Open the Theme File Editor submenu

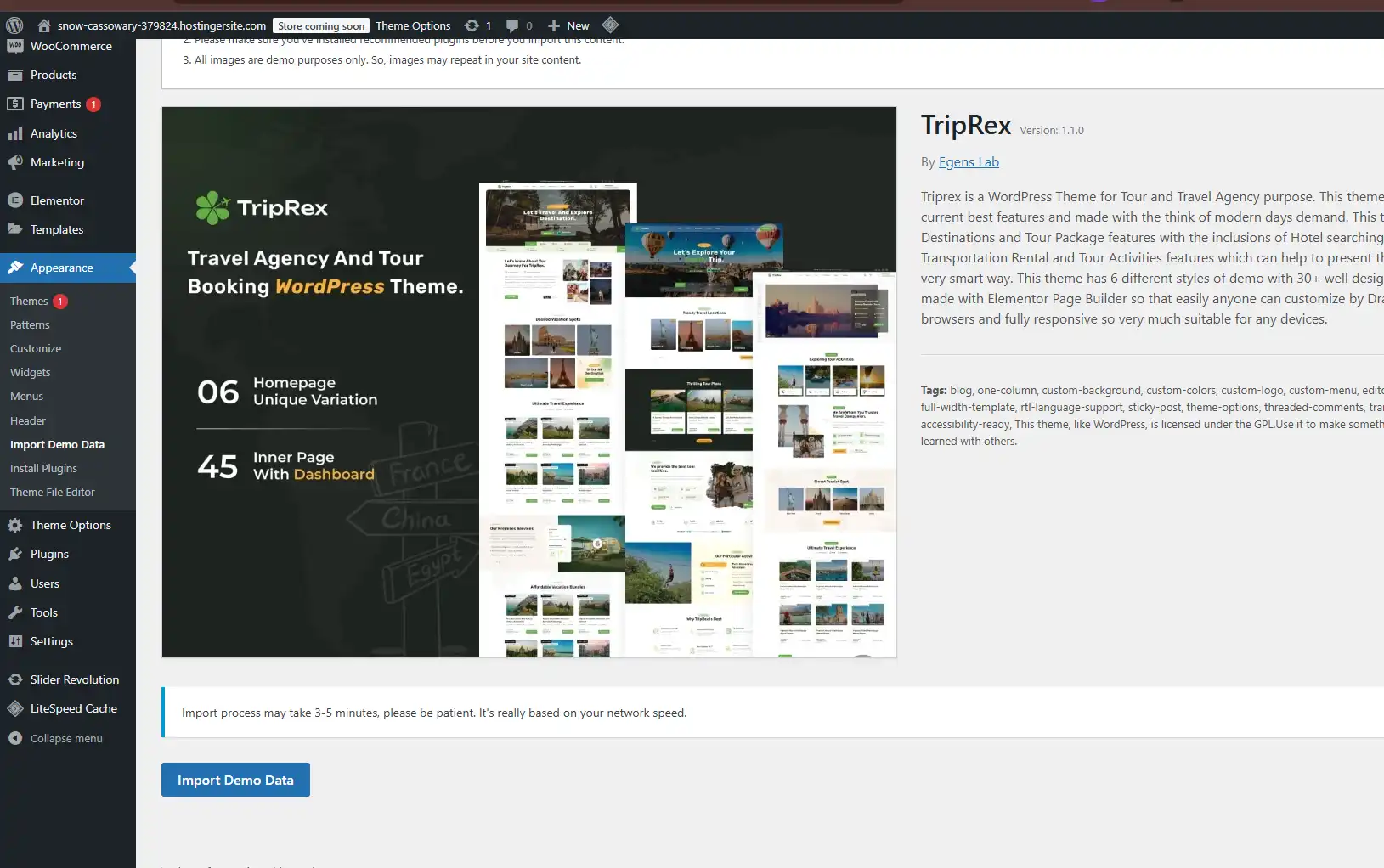(53, 492)
